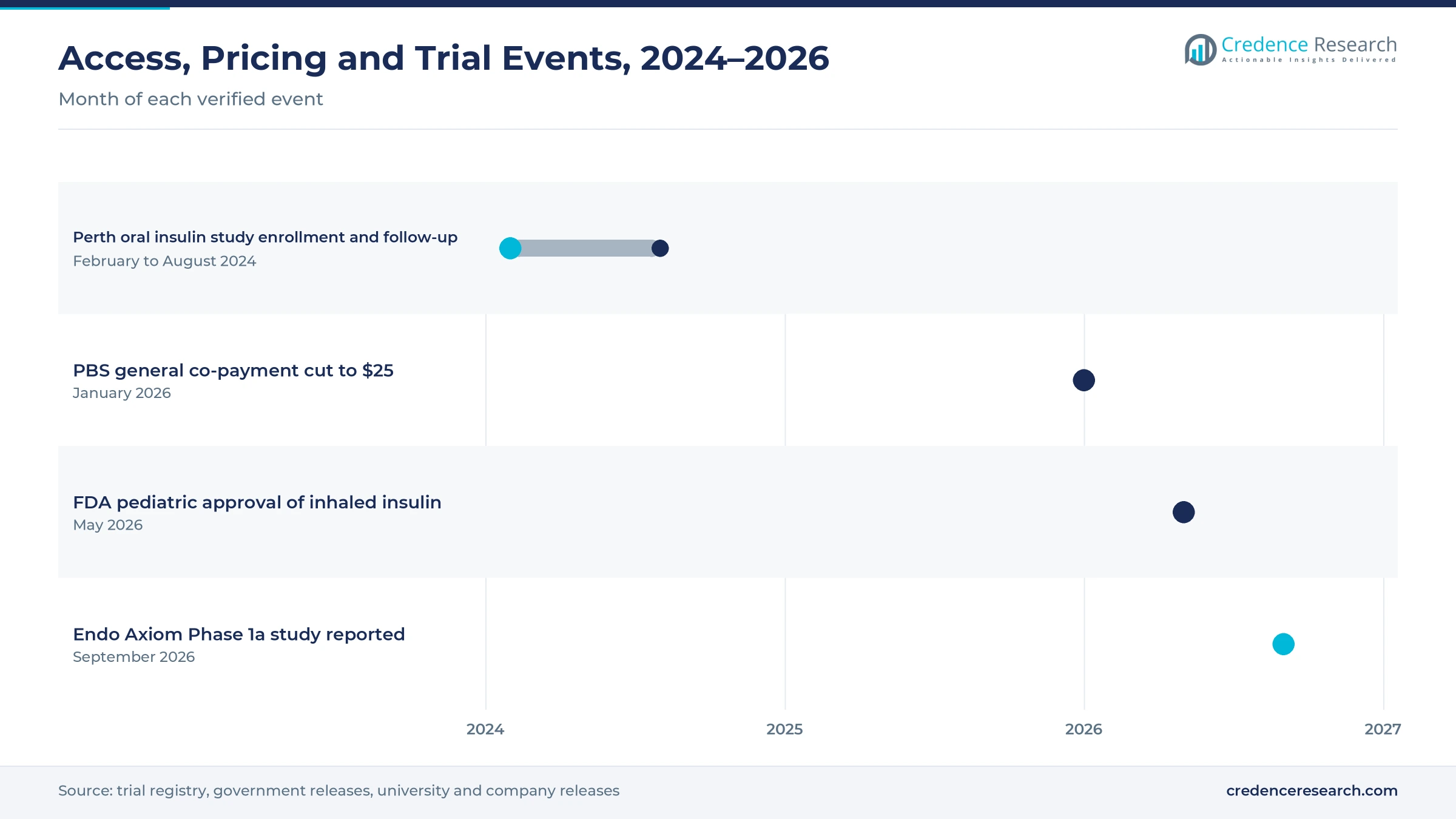Select the FDA pediatric approval May 2026 dot

[x=1184, y=512]
